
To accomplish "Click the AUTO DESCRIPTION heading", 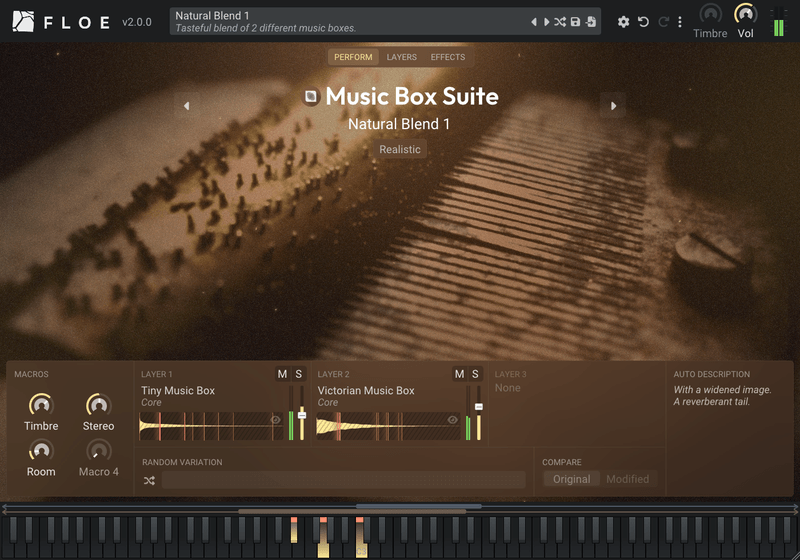I will 712,374.
